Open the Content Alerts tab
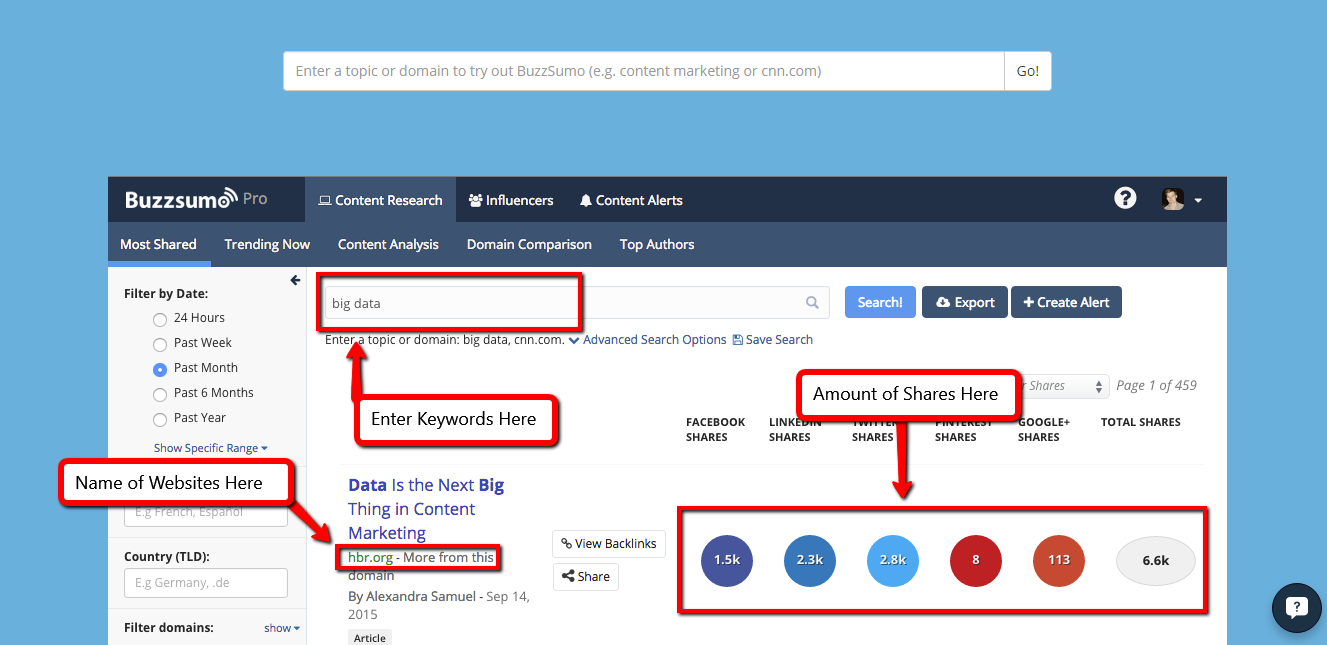This screenshot has height=645, width=1327. point(631,200)
